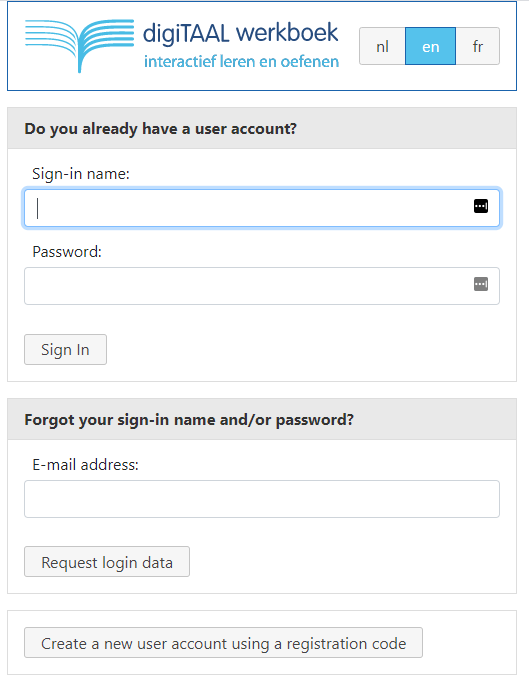
Task: Click the password manager icon in Password field
Action: coord(481,284)
